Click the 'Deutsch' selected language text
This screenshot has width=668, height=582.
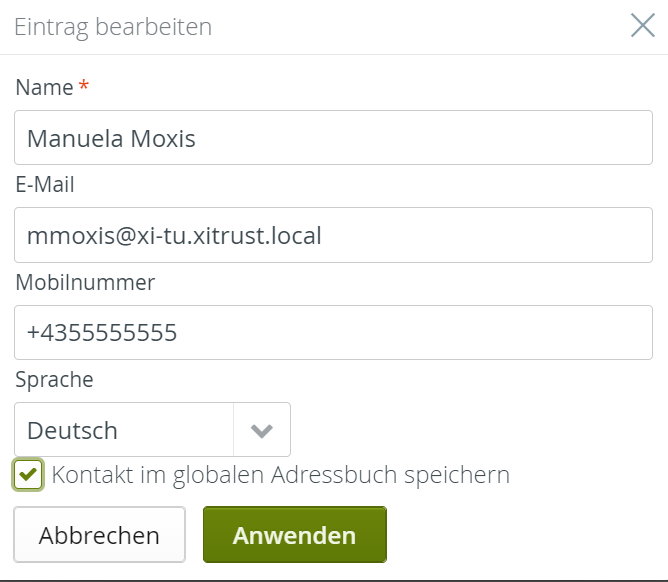click(x=72, y=430)
